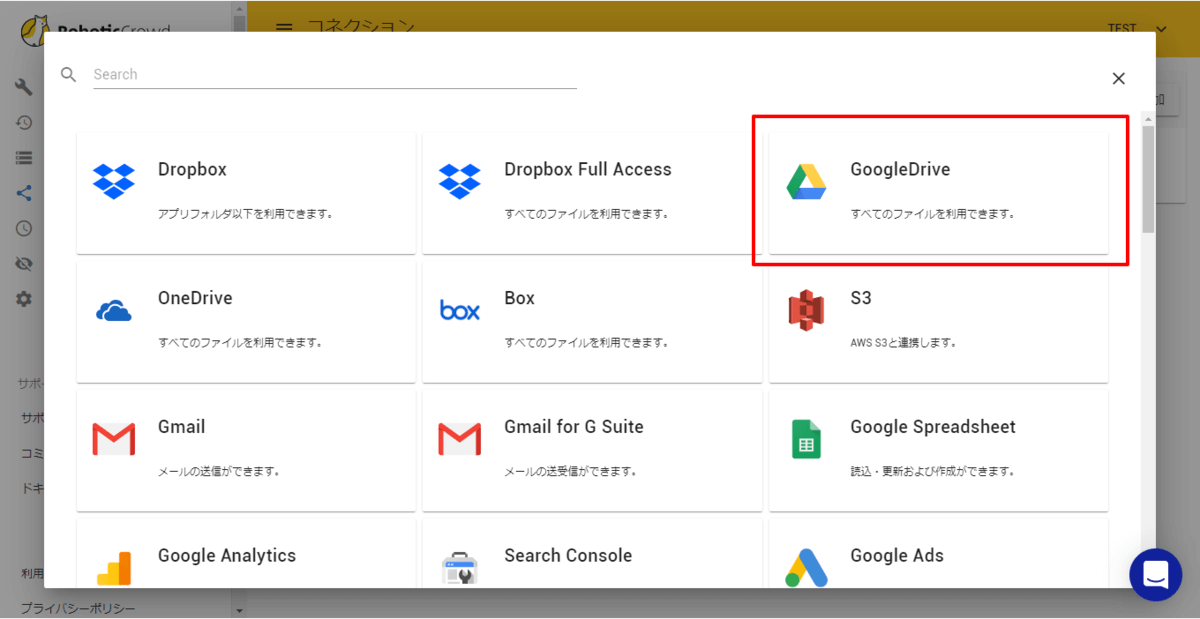Click the dialog's vertical scrollbar thumb
Viewport: 1200px width, 619px height.
tap(1148, 178)
